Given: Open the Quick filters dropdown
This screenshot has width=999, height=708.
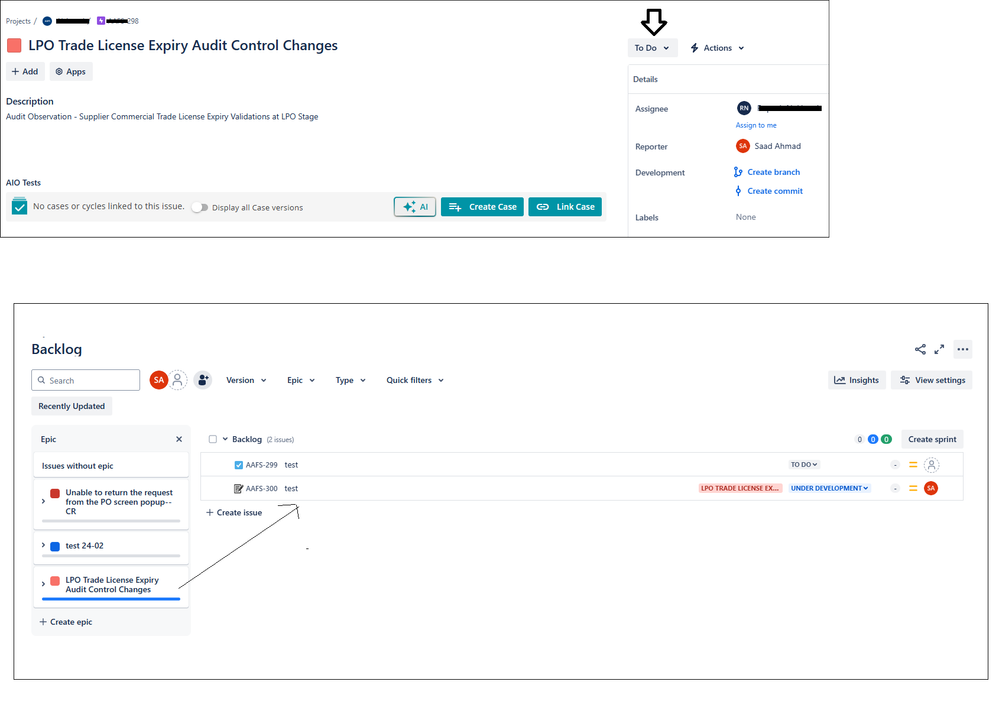Looking at the screenshot, I should point(415,380).
